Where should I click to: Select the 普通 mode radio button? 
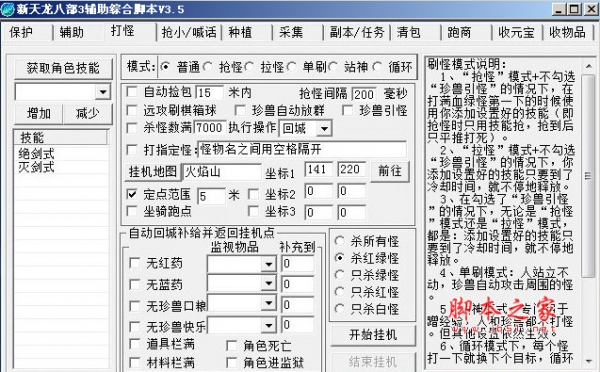[x=165, y=67]
